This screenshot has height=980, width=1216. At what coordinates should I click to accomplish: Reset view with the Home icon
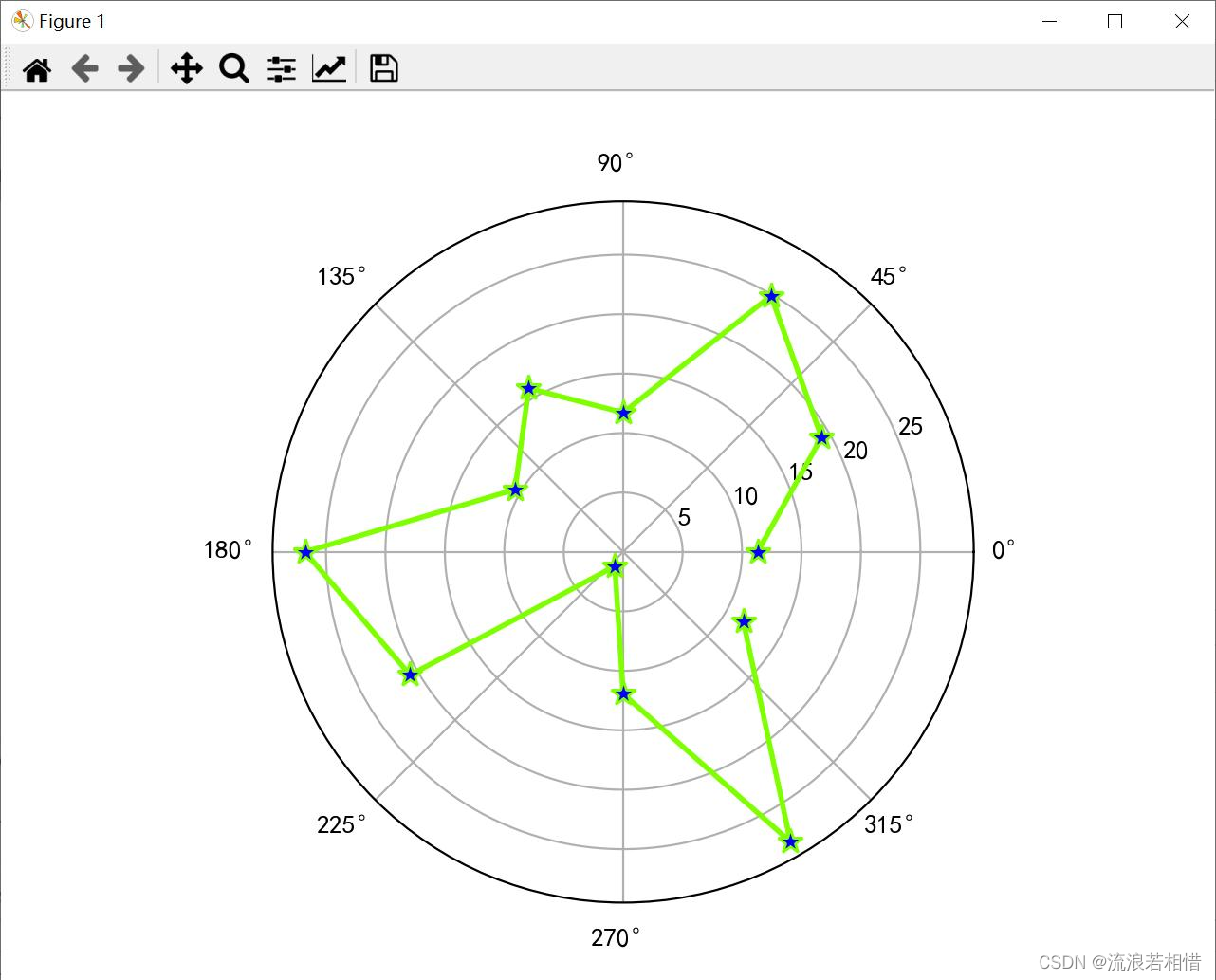36,67
